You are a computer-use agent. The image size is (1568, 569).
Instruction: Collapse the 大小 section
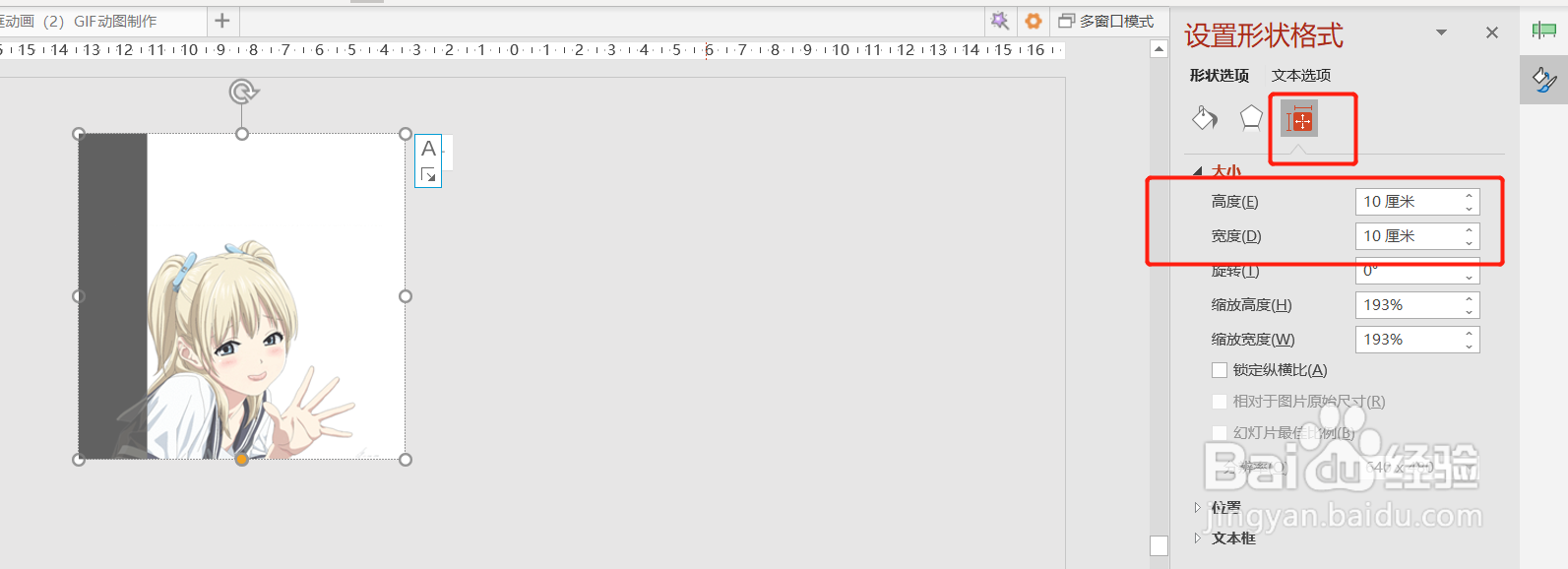pos(1198,171)
